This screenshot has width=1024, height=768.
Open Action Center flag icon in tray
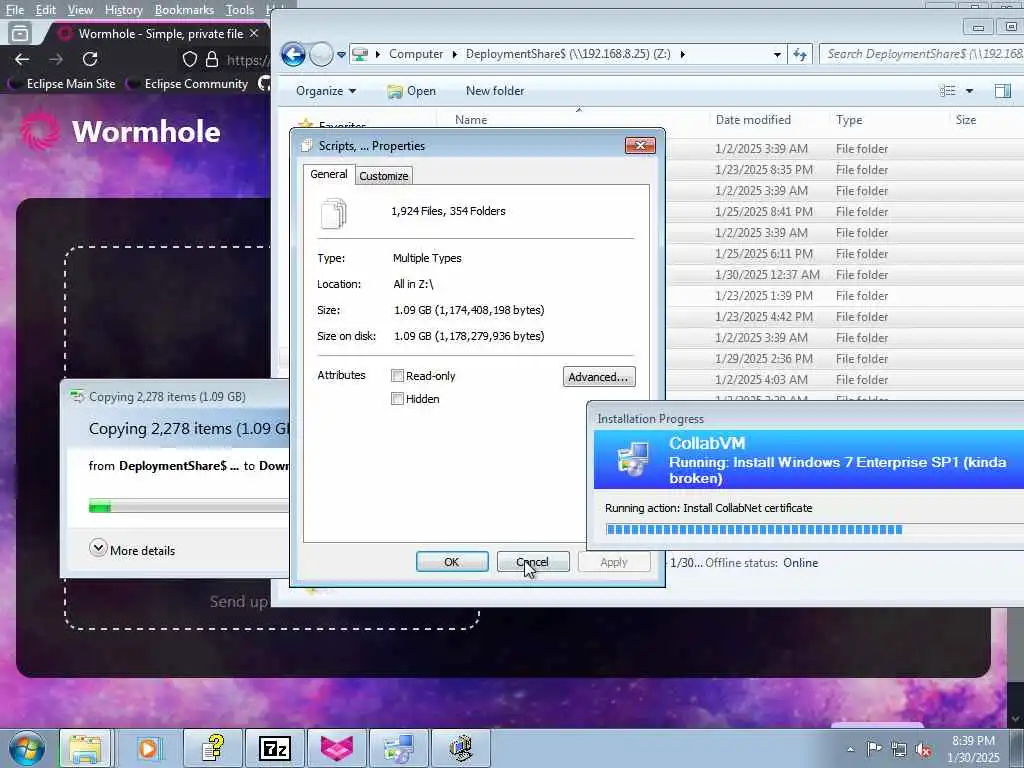click(874, 749)
